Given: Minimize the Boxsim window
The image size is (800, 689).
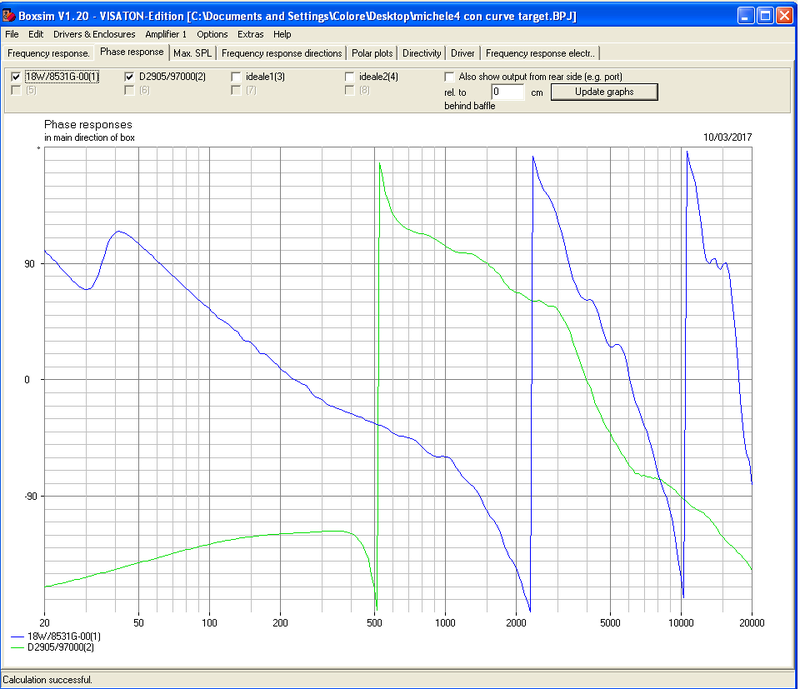Looking at the screenshot, I should tap(746, 16).
